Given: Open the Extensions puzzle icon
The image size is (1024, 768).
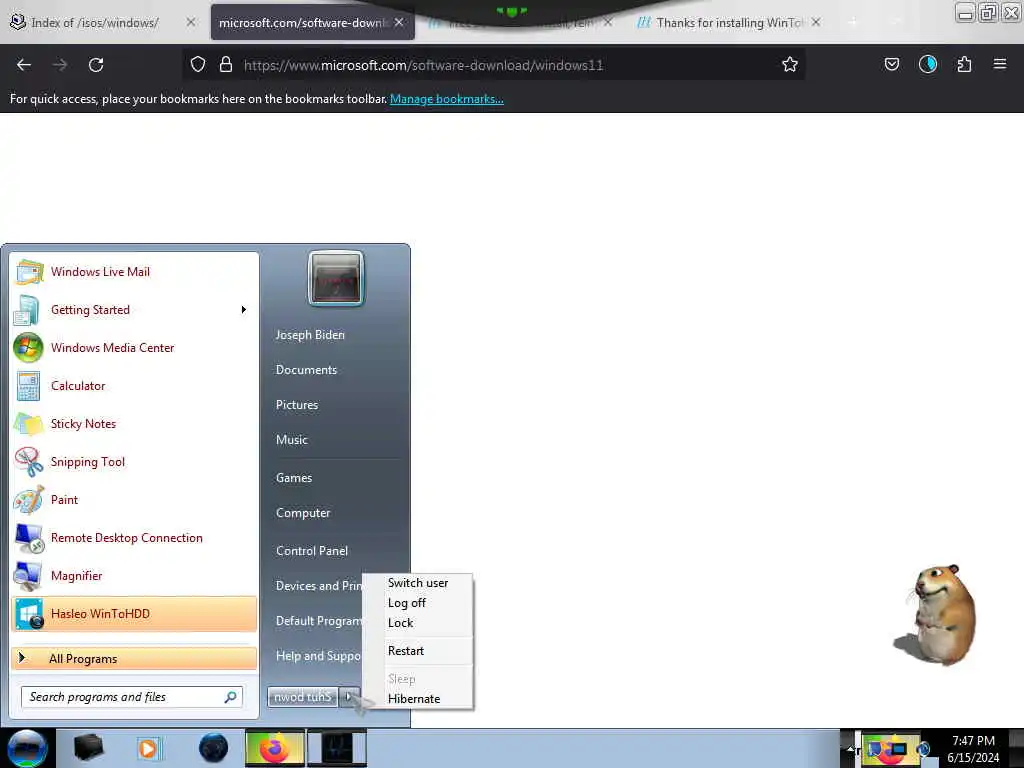Looking at the screenshot, I should pyautogui.click(x=965, y=64).
